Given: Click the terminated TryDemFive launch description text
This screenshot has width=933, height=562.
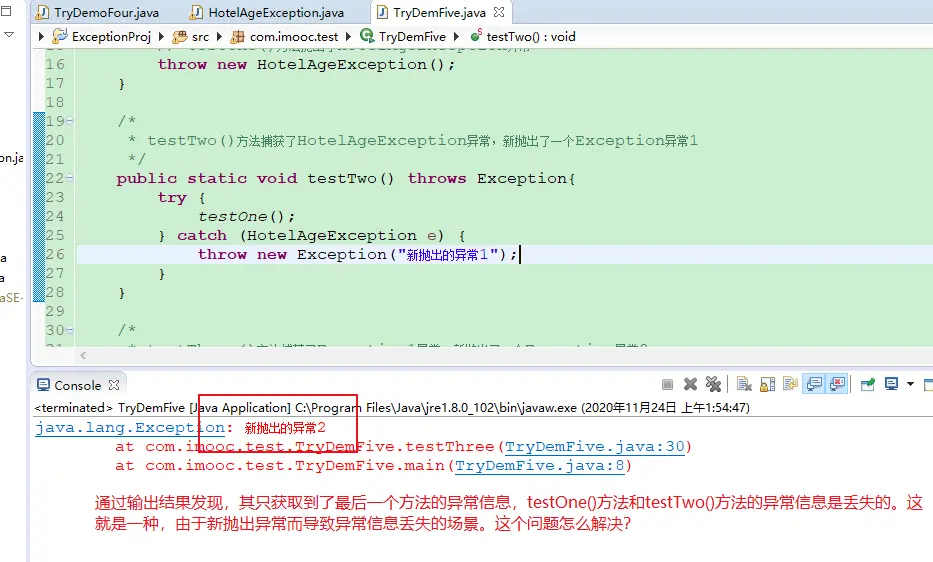Looking at the screenshot, I should click(392, 408).
